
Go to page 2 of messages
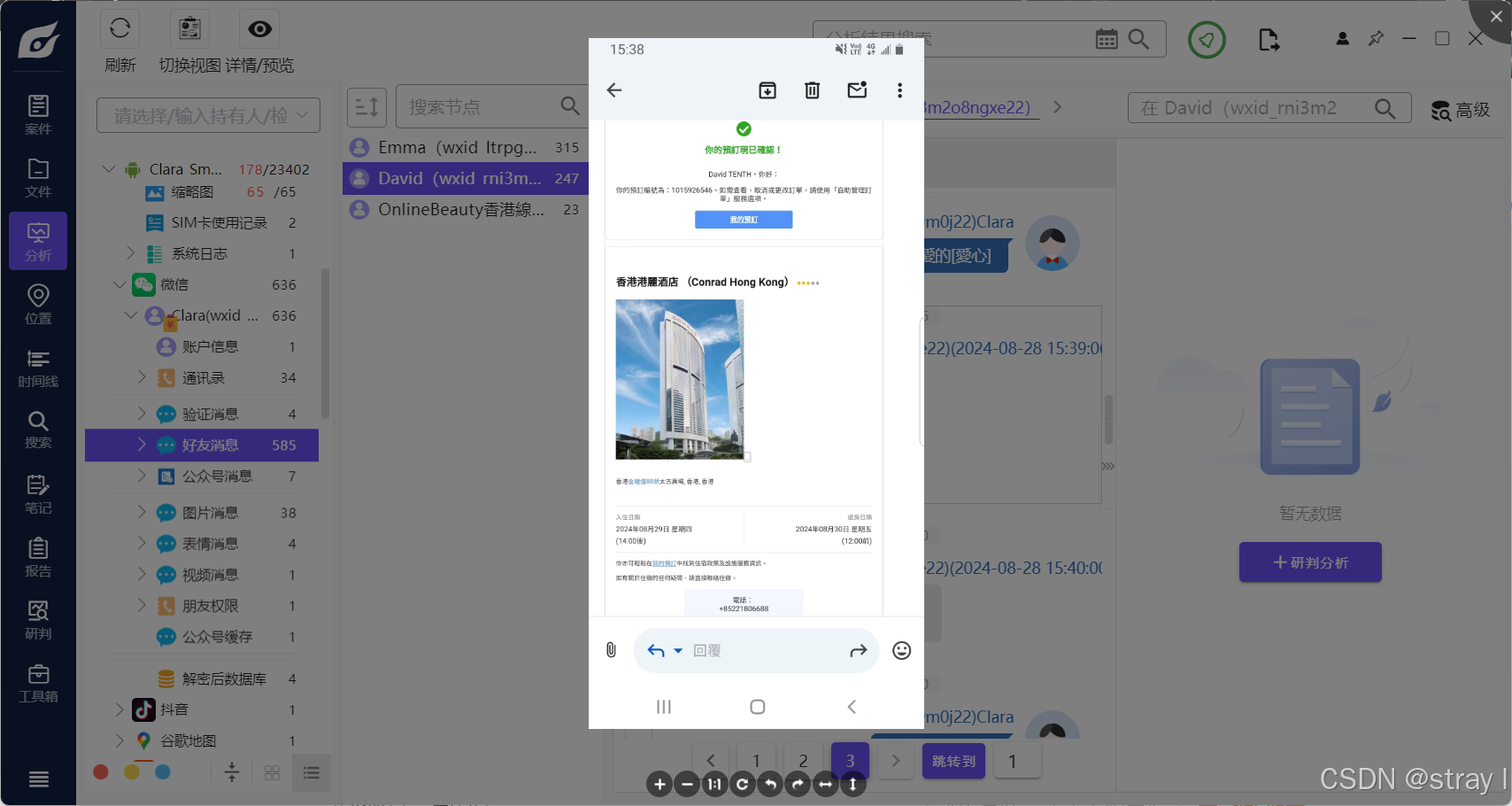803,761
